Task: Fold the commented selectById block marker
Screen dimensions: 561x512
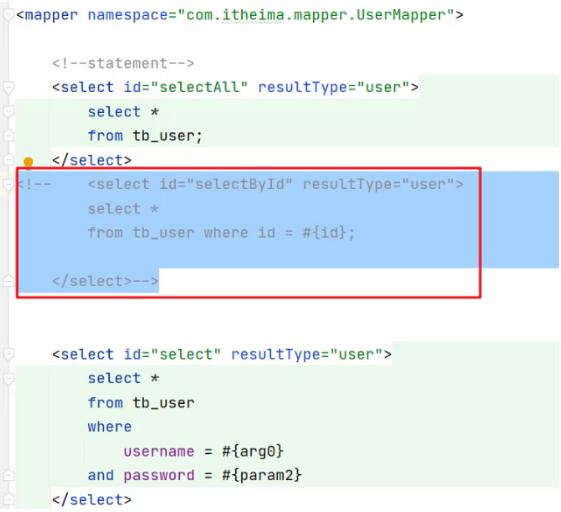Action: point(8,185)
